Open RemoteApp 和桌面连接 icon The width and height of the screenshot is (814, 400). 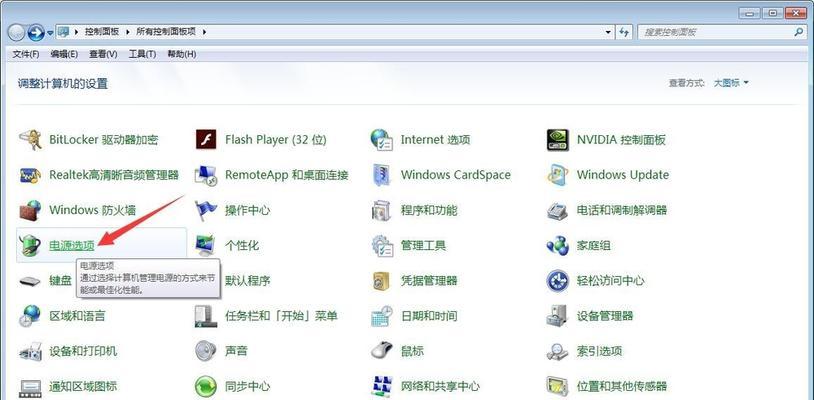[x=206, y=175]
